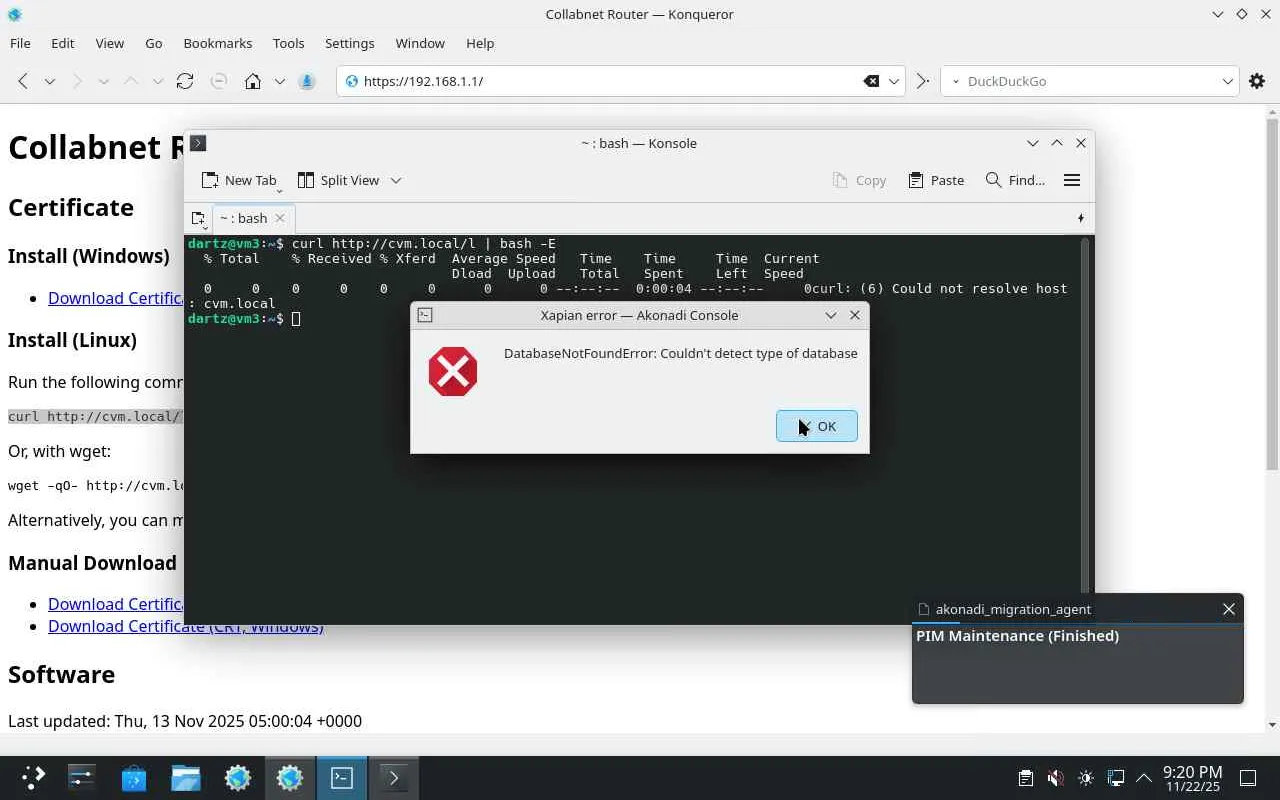Open the application launcher in taskbar

point(33,777)
